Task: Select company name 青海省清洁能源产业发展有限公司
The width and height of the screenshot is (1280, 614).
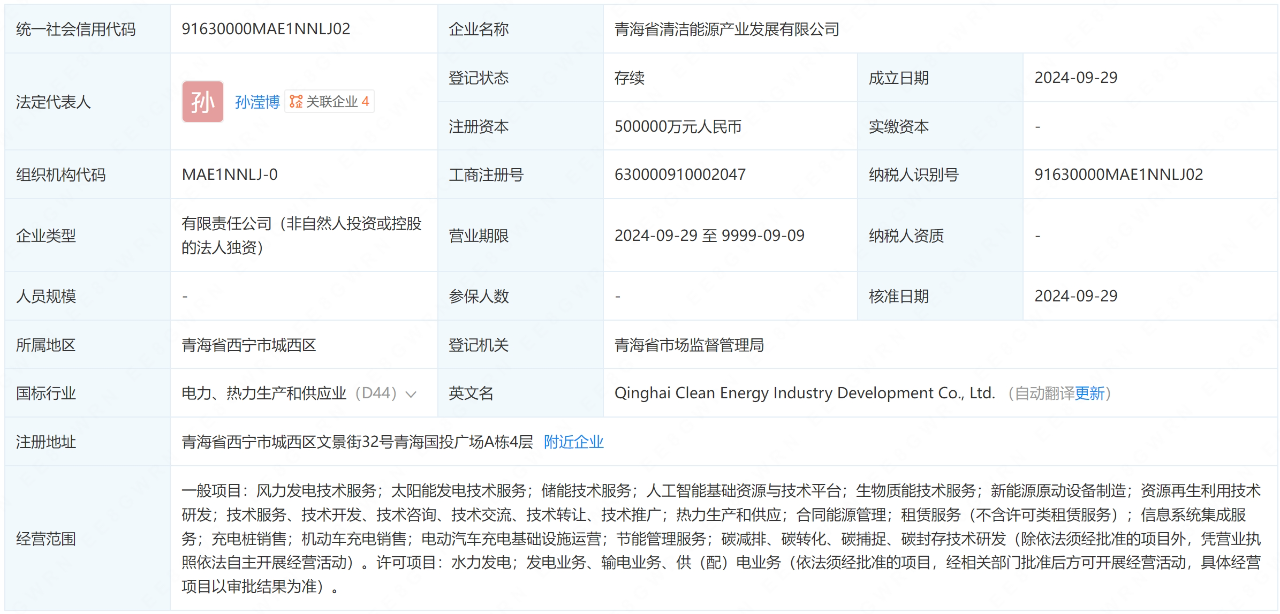Action: point(726,29)
